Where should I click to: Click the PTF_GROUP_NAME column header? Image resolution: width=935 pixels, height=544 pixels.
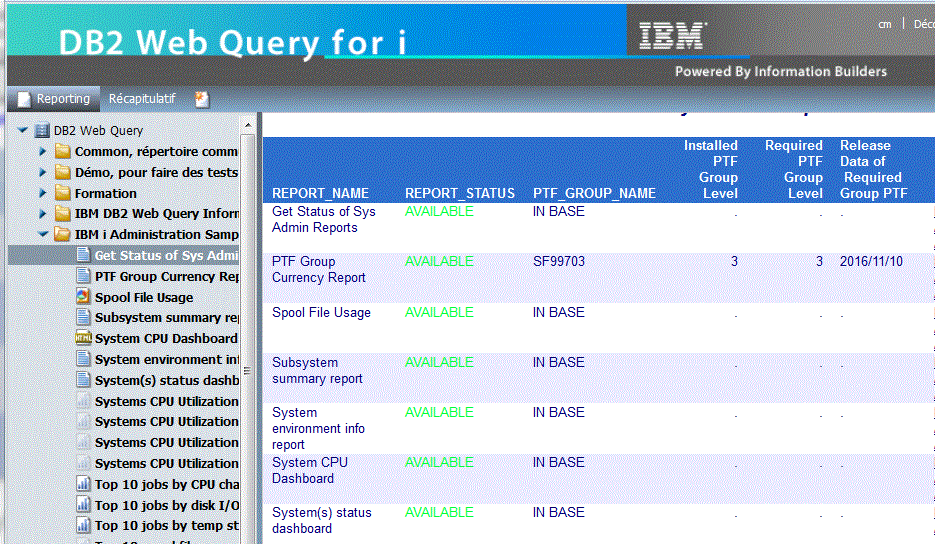click(594, 193)
